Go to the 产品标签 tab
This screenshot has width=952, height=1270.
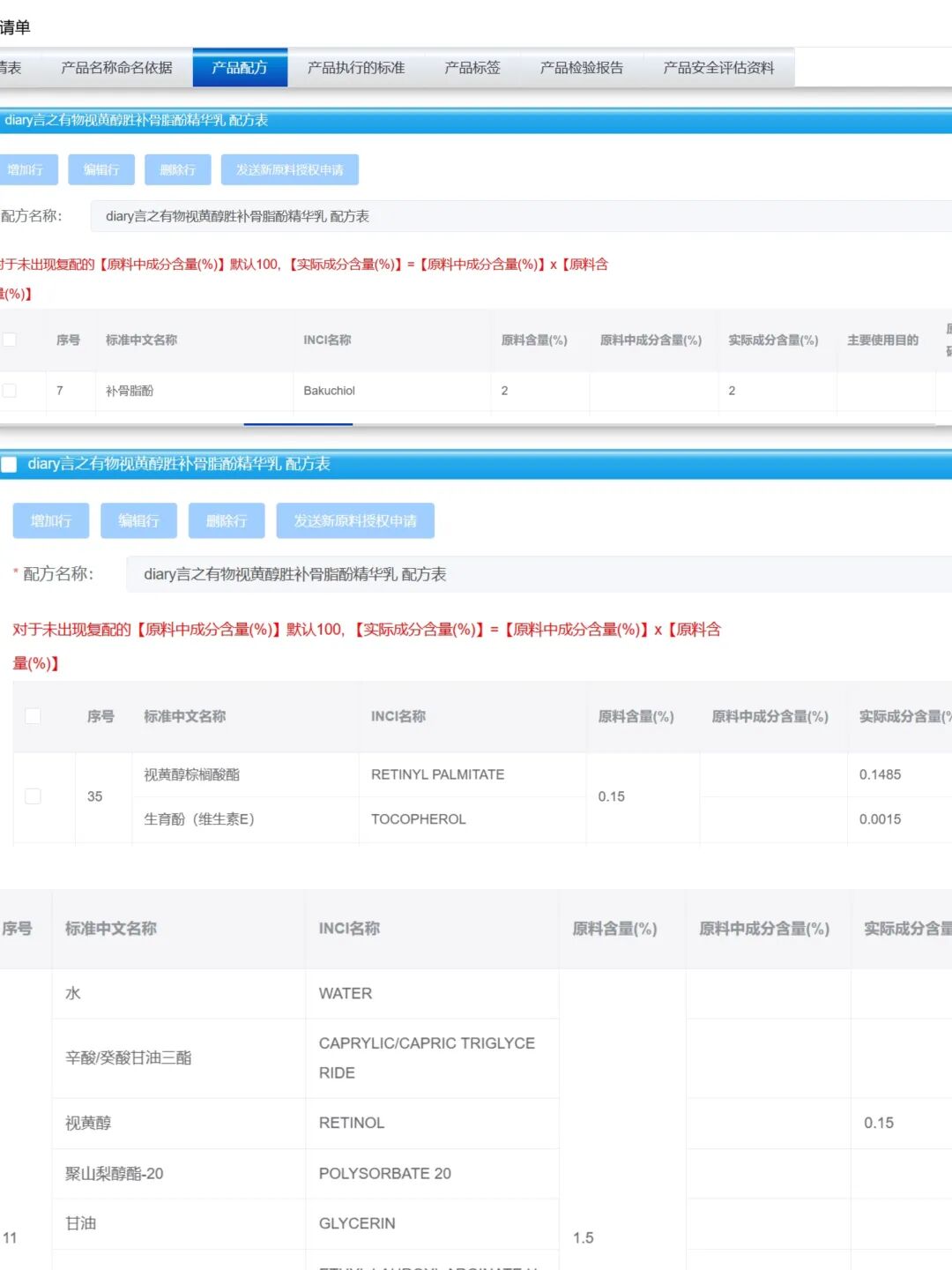point(472,68)
